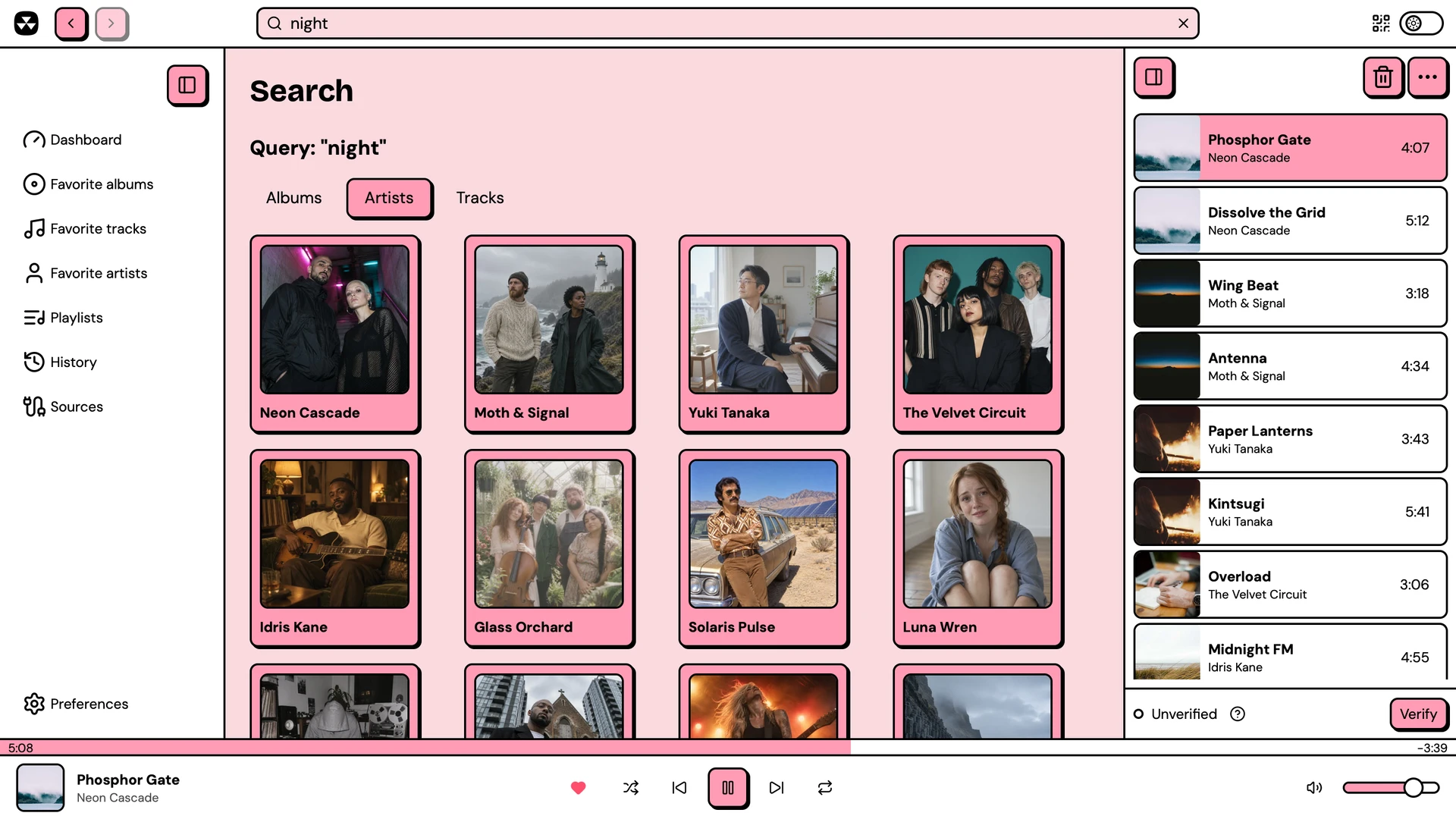Skip to the next track

(x=777, y=788)
